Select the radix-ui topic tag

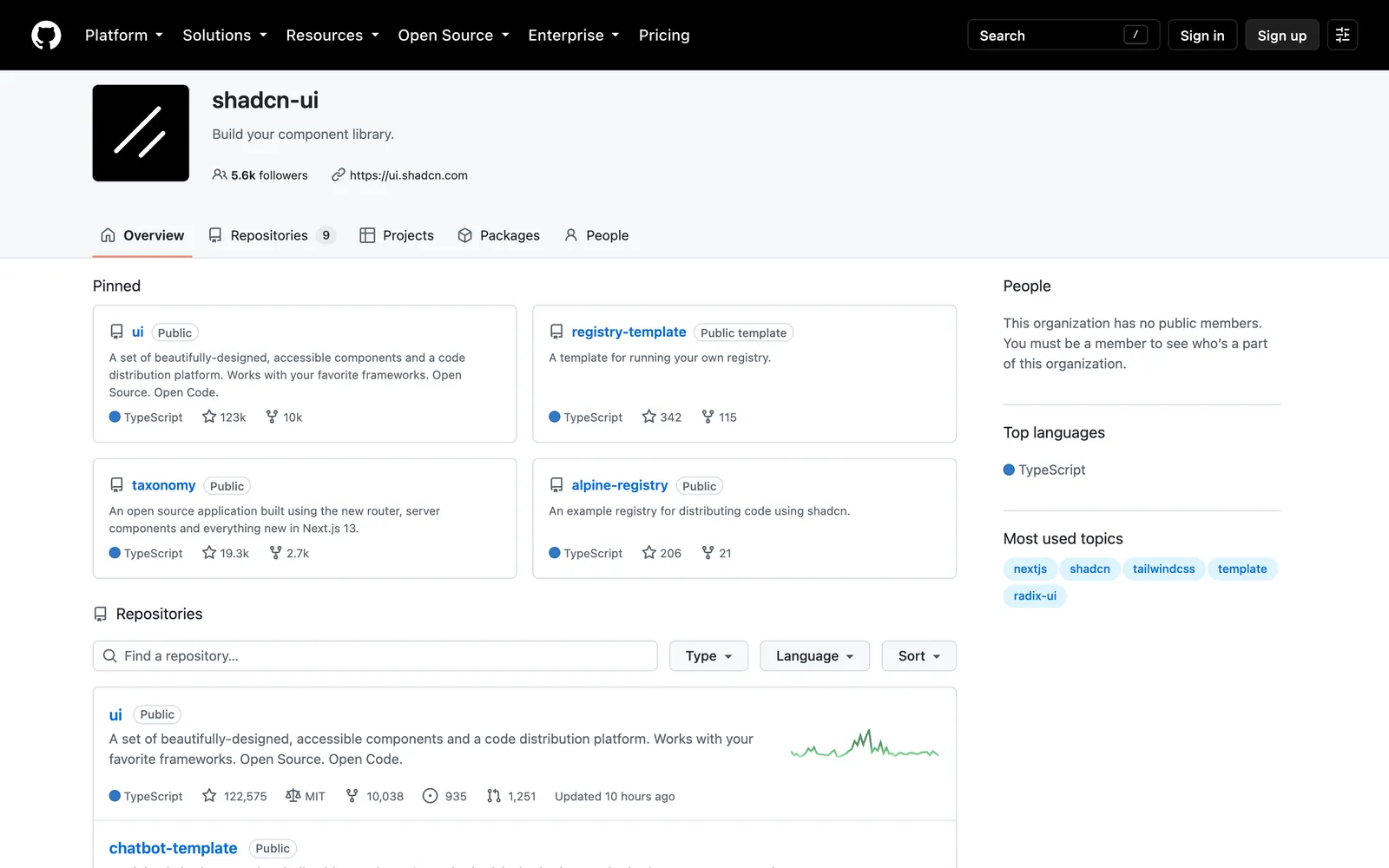tap(1035, 596)
